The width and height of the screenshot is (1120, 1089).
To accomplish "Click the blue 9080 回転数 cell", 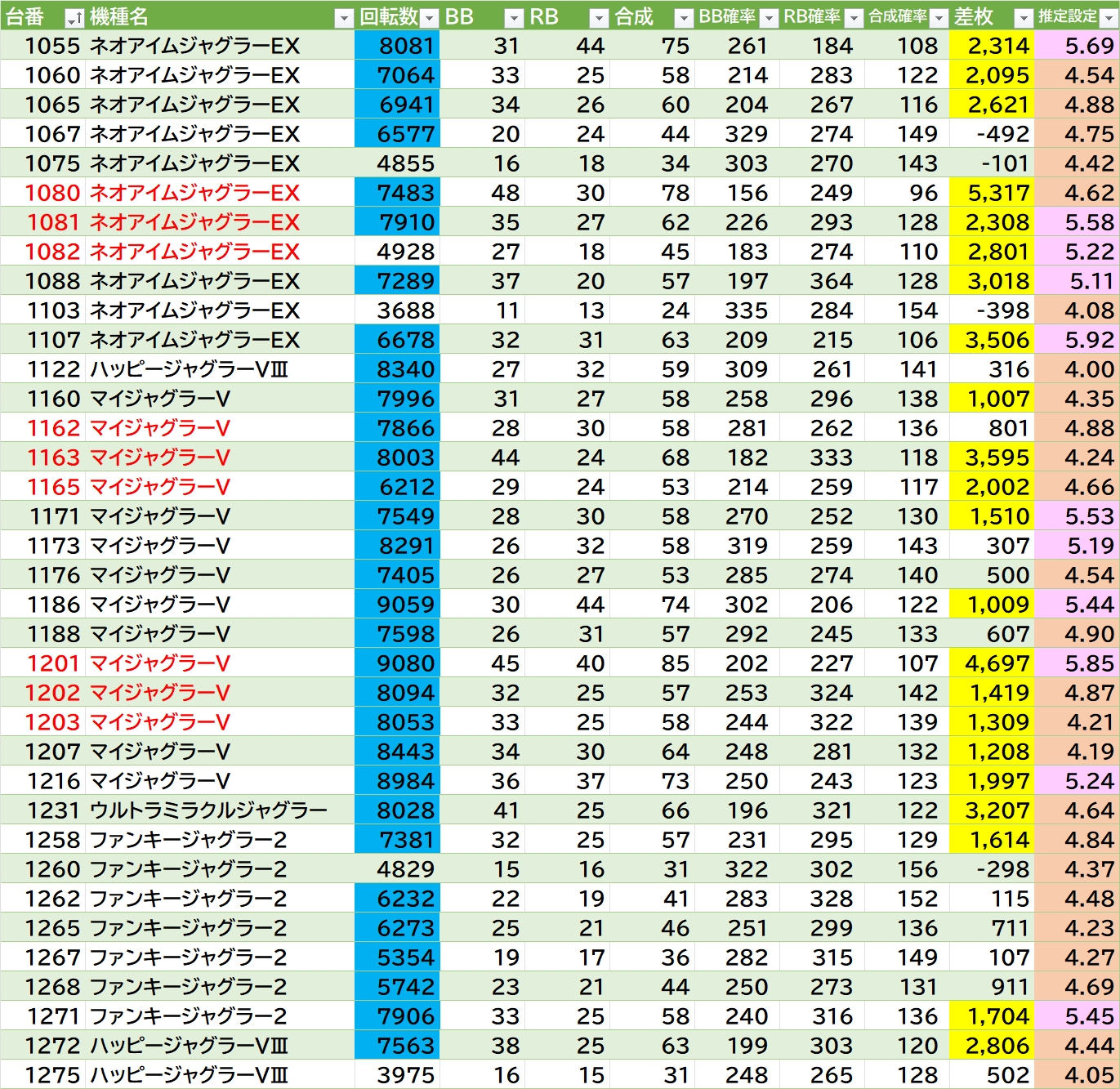I will (397, 663).
